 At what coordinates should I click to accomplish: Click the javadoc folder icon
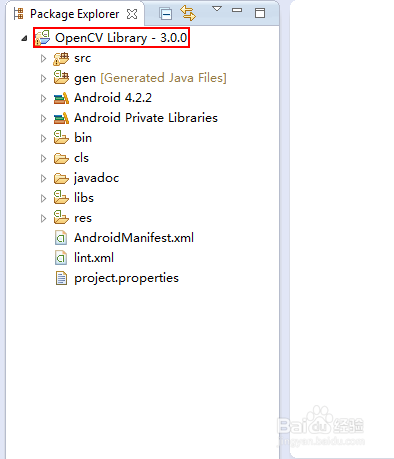pyautogui.click(x=61, y=178)
